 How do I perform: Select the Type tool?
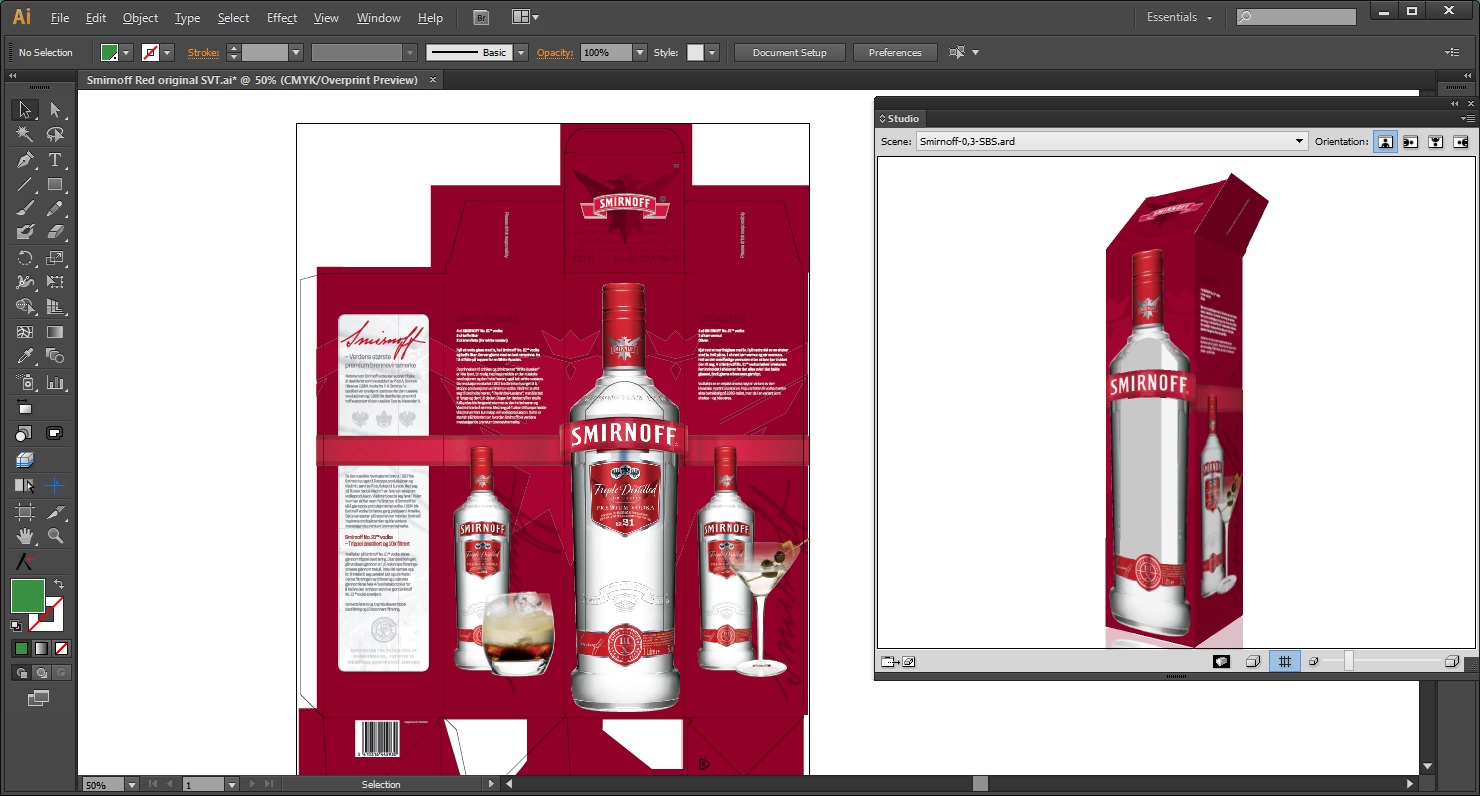pyautogui.click(x=55, y=160)
